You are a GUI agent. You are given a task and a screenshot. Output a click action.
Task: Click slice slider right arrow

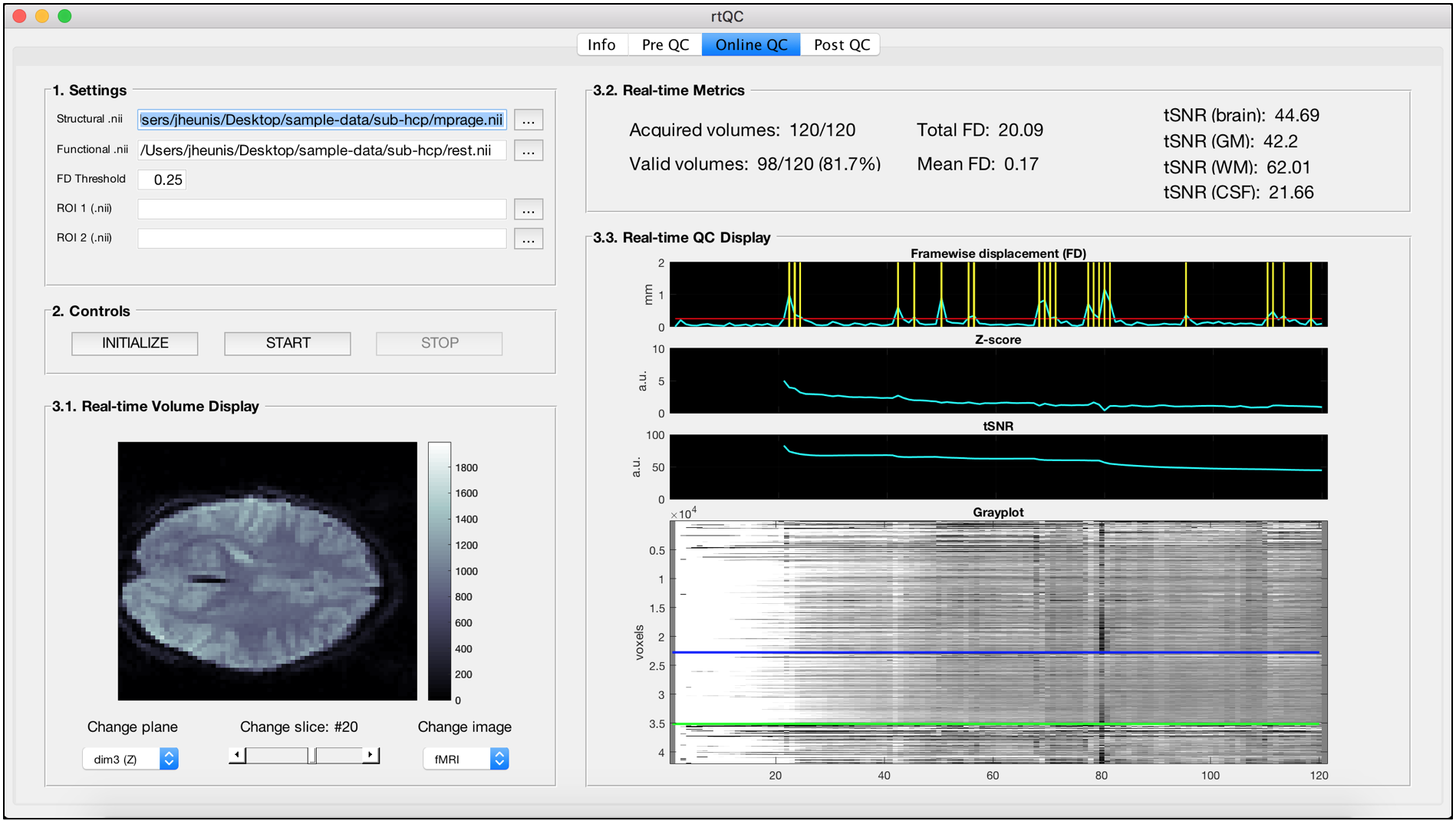(x=371, y=756)
